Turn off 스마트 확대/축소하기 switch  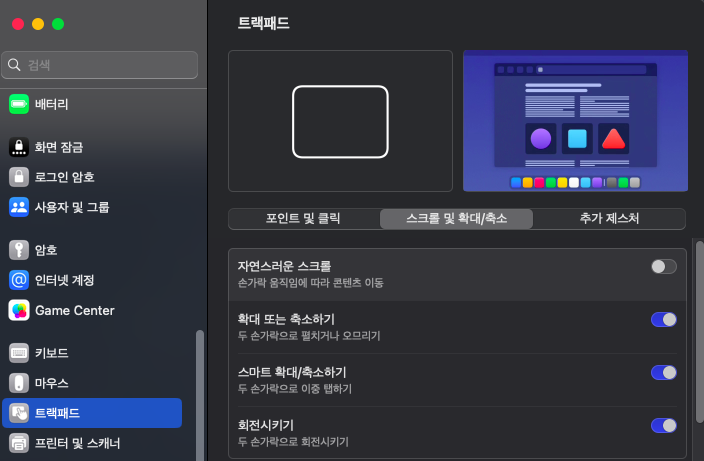coord(663,372)
